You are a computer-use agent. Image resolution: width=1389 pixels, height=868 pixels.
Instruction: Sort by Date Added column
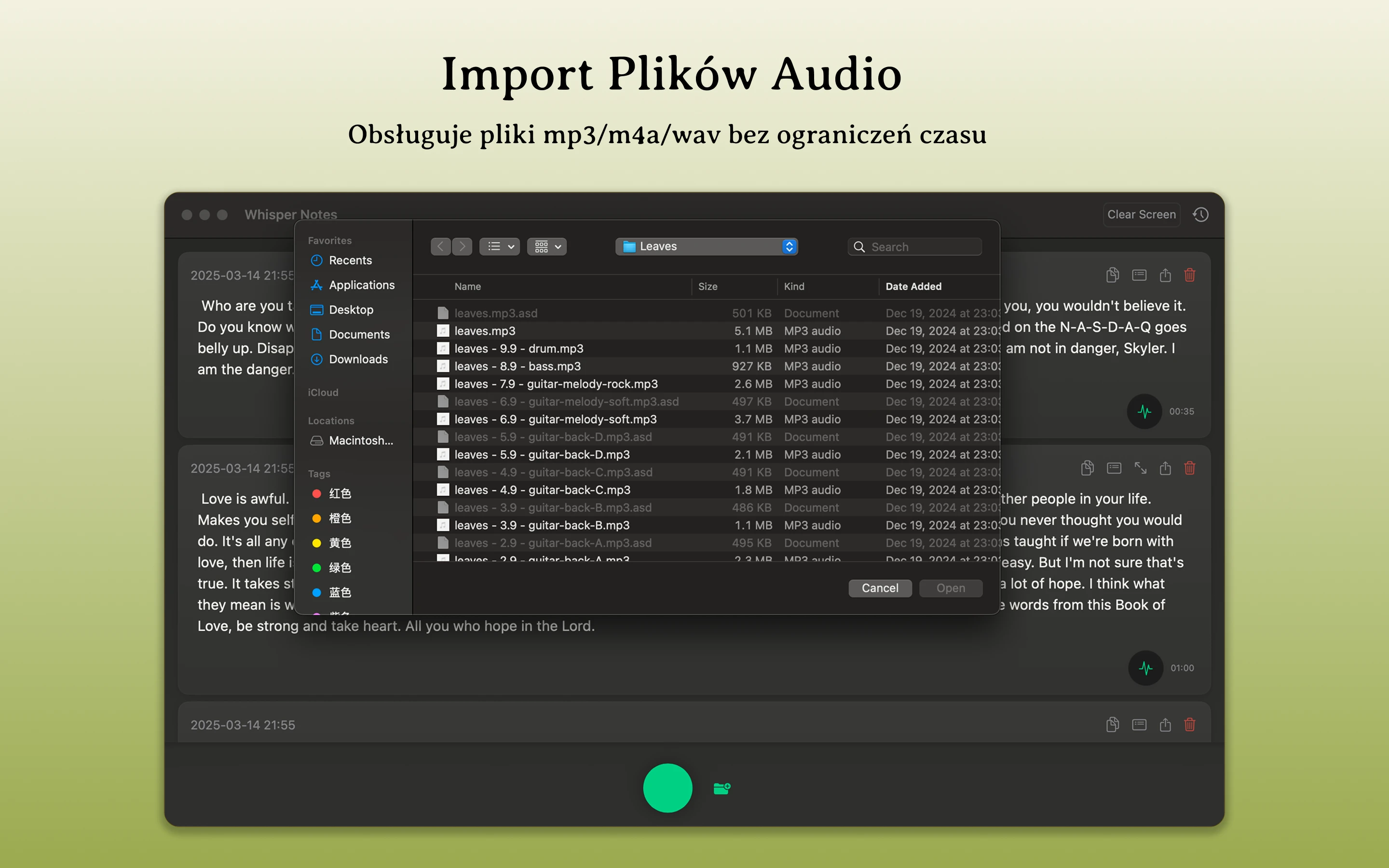click(913, 286)
